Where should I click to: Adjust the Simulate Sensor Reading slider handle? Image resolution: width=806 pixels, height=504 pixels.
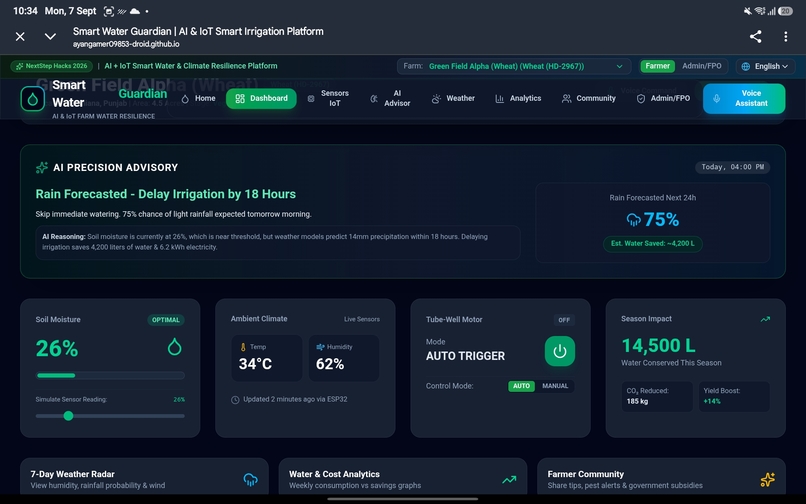68,416
